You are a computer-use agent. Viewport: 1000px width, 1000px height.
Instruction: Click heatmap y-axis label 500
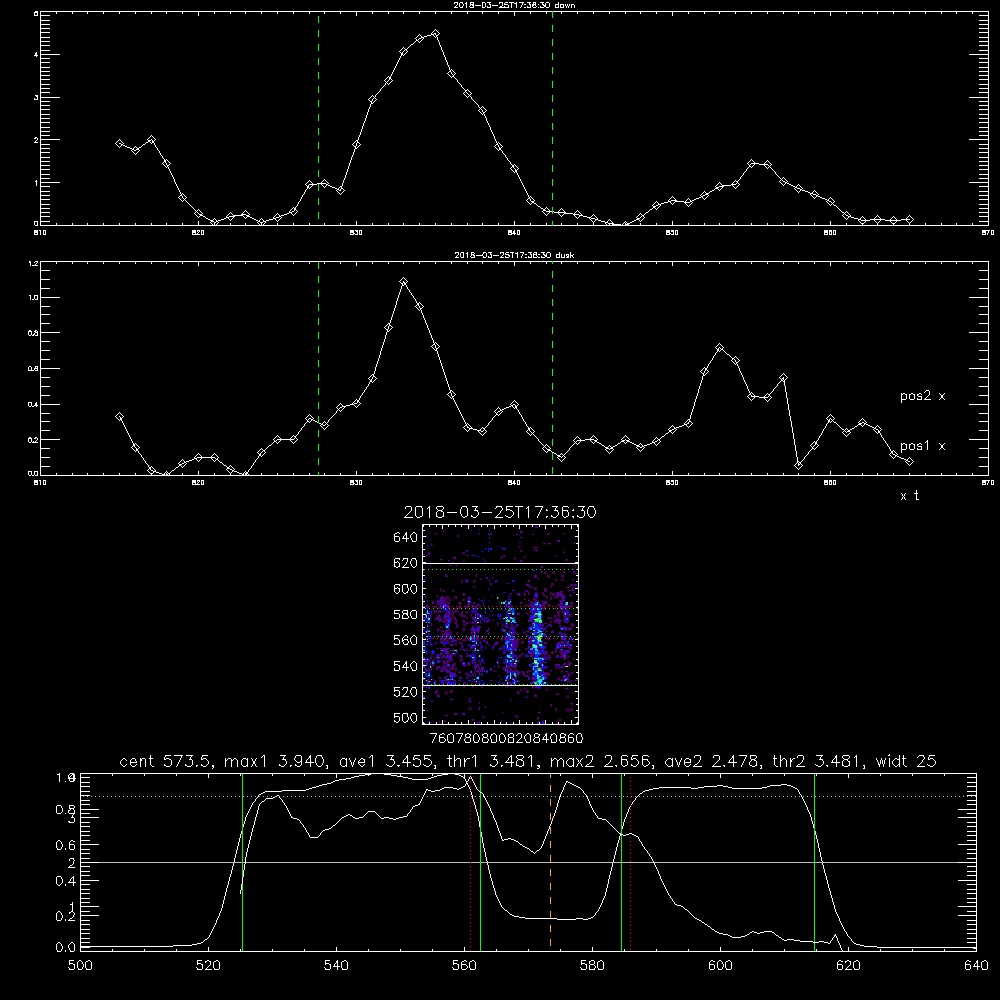[406, 717]
